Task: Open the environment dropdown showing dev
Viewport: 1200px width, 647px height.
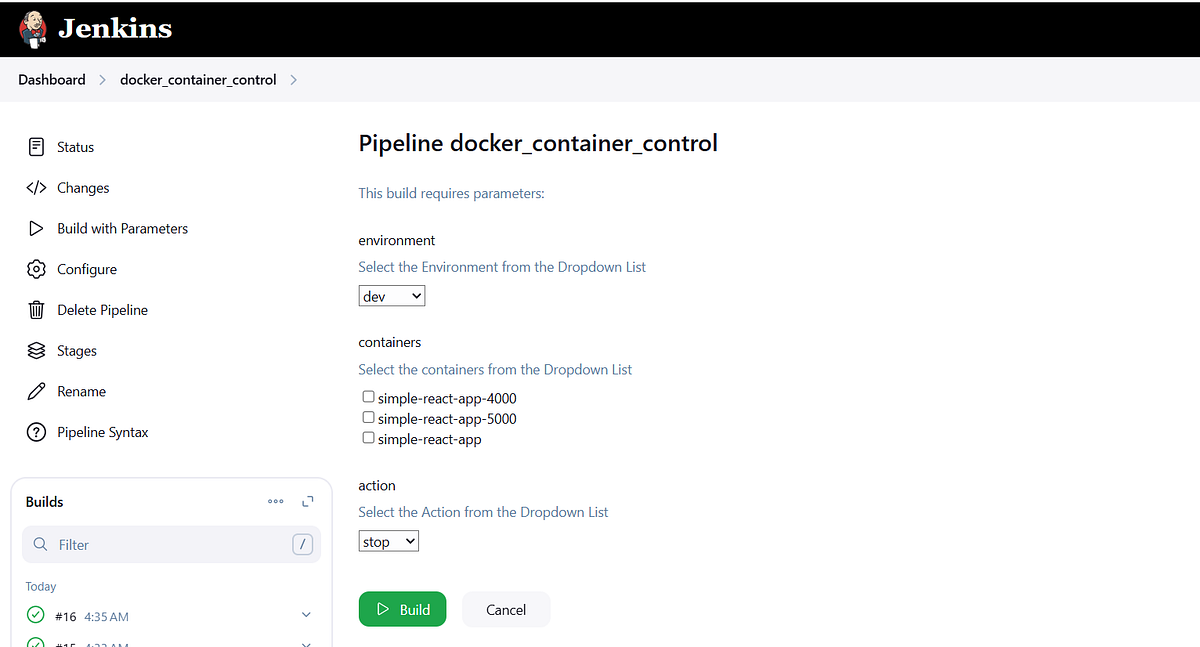Action: (x=391, y=295)
